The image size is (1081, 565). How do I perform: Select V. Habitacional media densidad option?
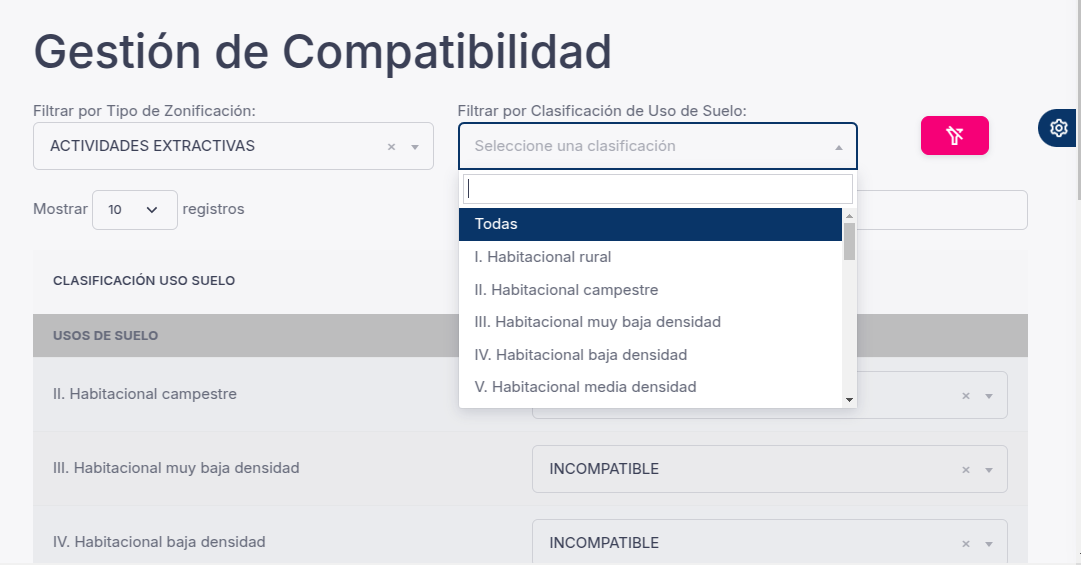tap(650, 387)
